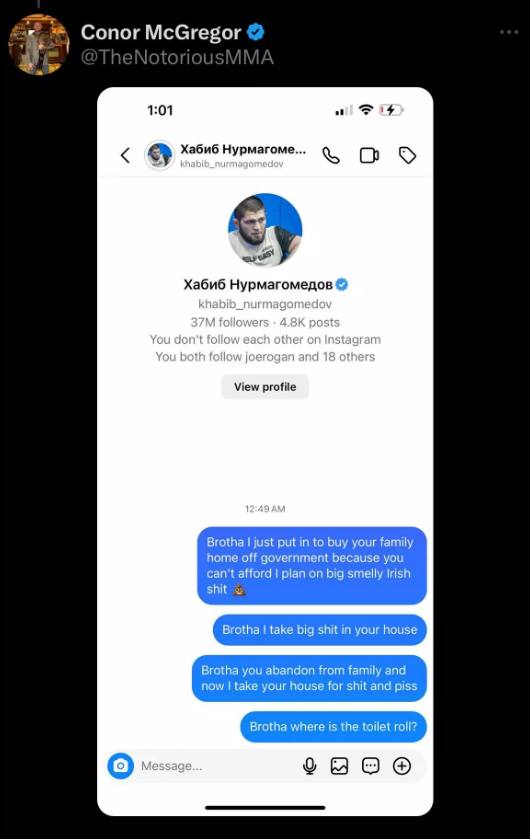Open the label tag icon in header
Screen dimensions: 530x839
pyautogui.click(x=408, y=156)
